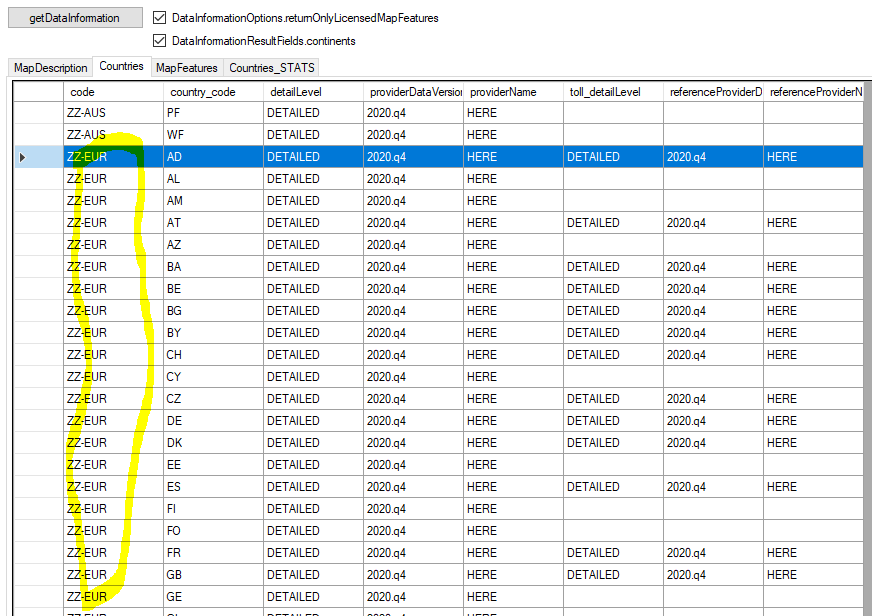This screenshot has width=872, height=616.
Task: Toggle the returnOnlyLicensedMapFeatures checkbox
Action: [160, 18]
